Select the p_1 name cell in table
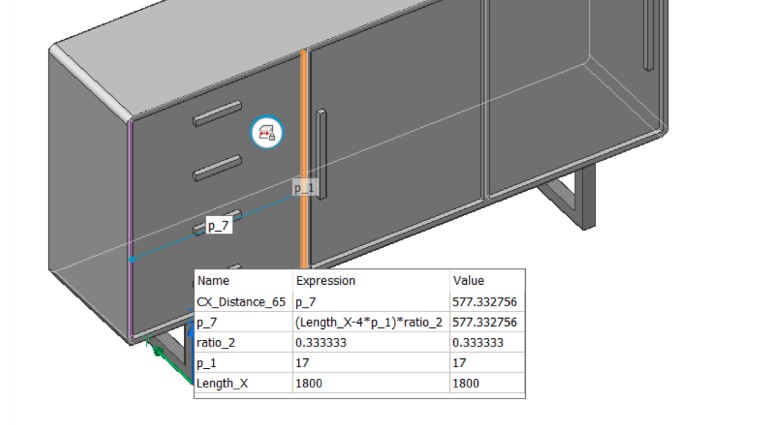 [x=243, y=363]
